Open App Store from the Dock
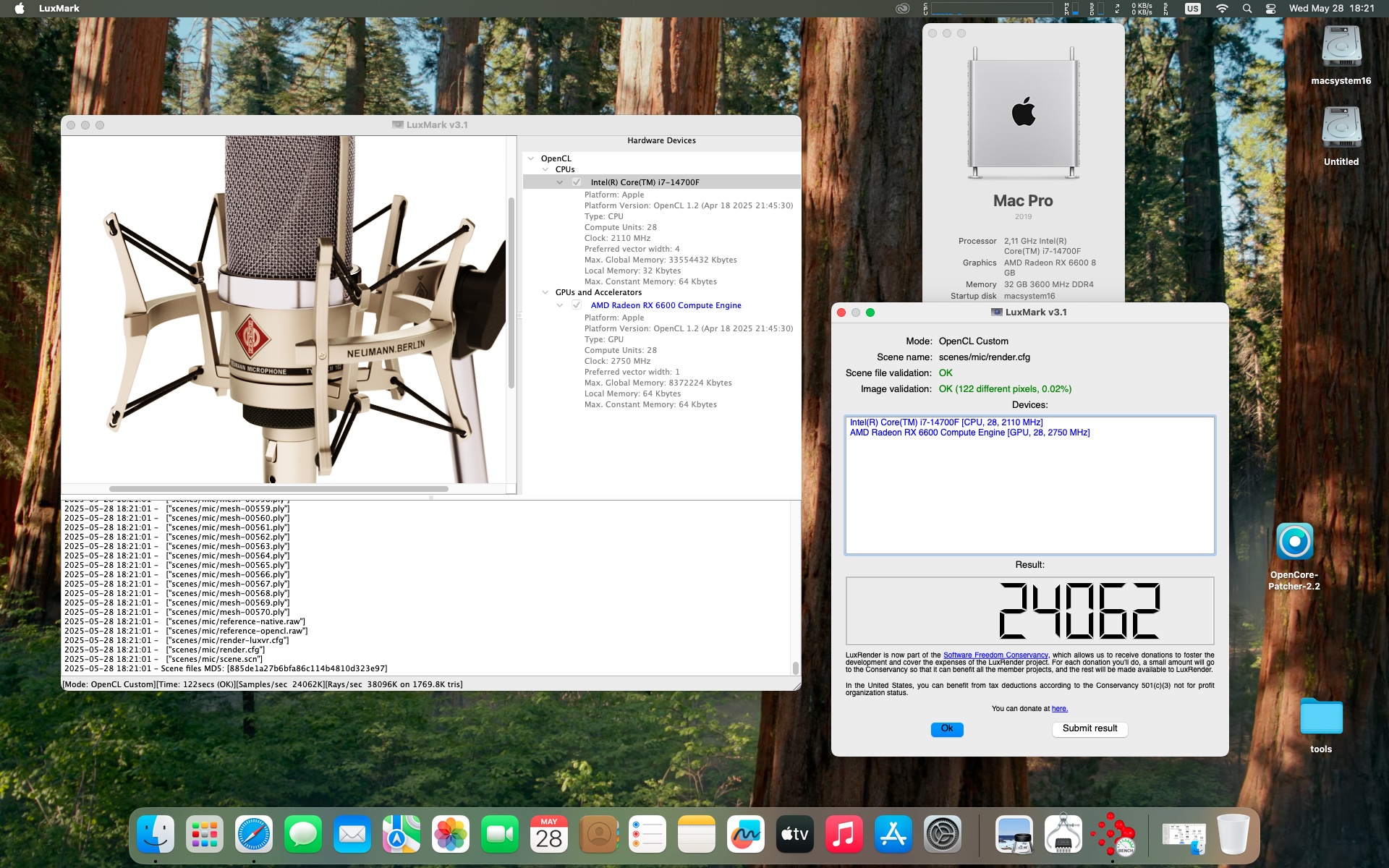 893,835
